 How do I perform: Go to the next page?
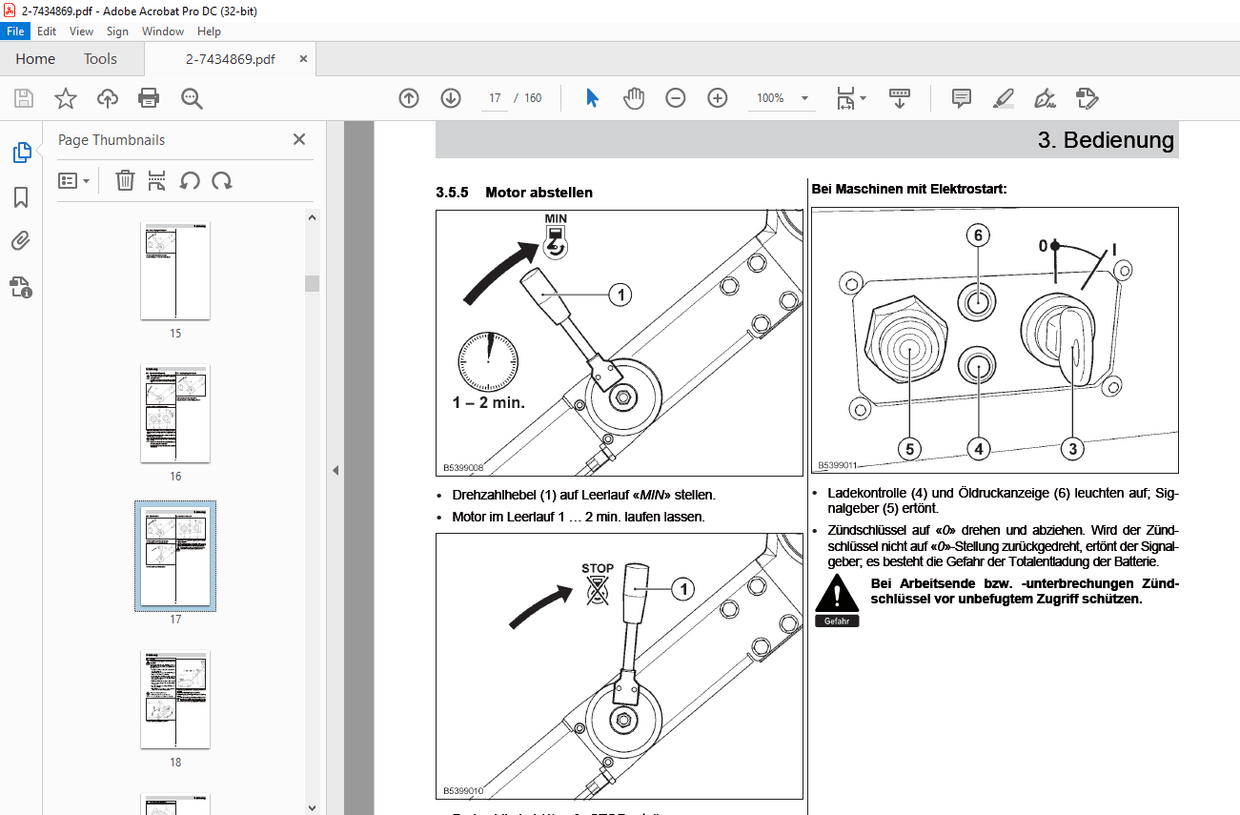point(450,98)
